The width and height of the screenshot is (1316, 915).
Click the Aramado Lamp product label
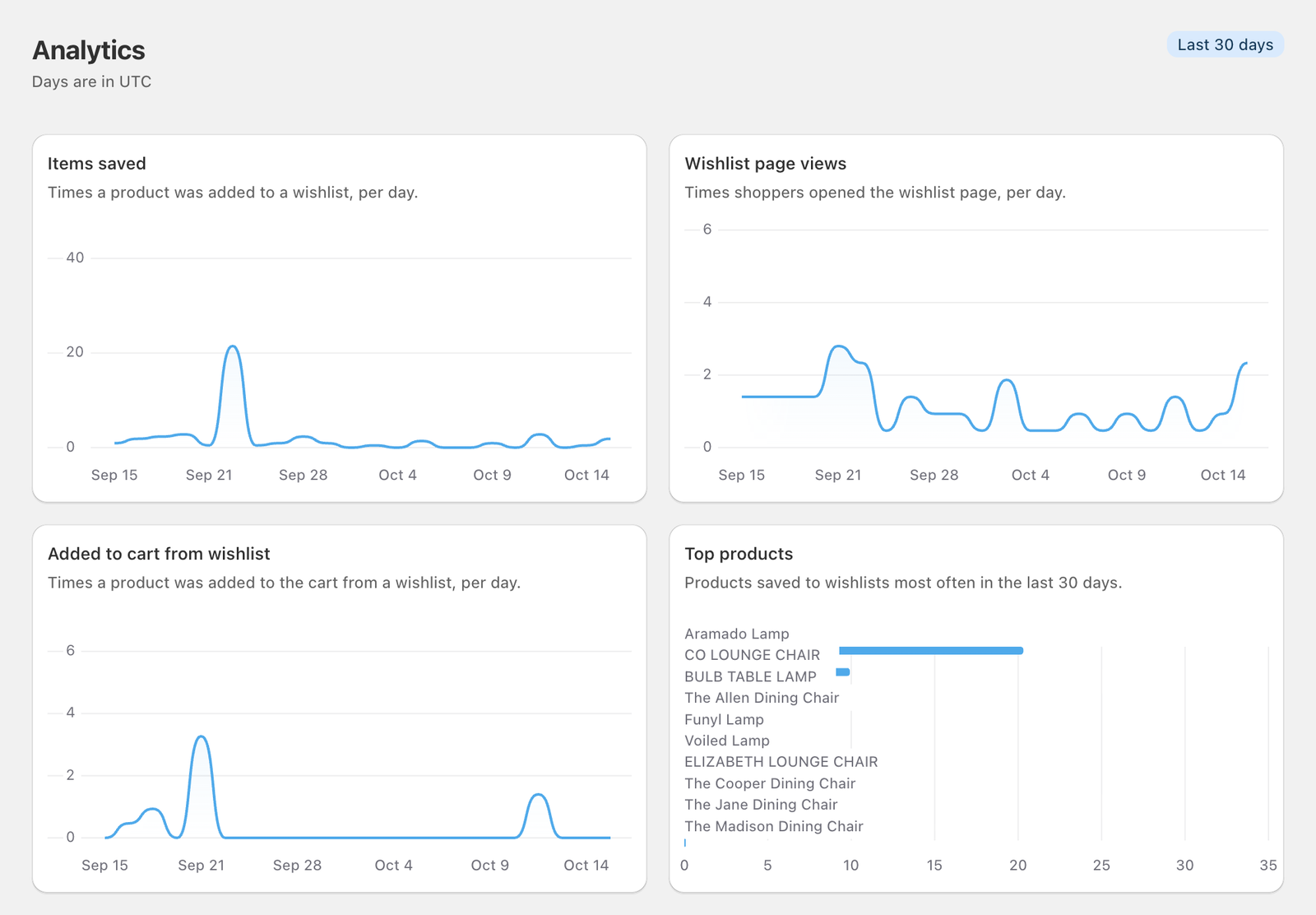[737, 634]
